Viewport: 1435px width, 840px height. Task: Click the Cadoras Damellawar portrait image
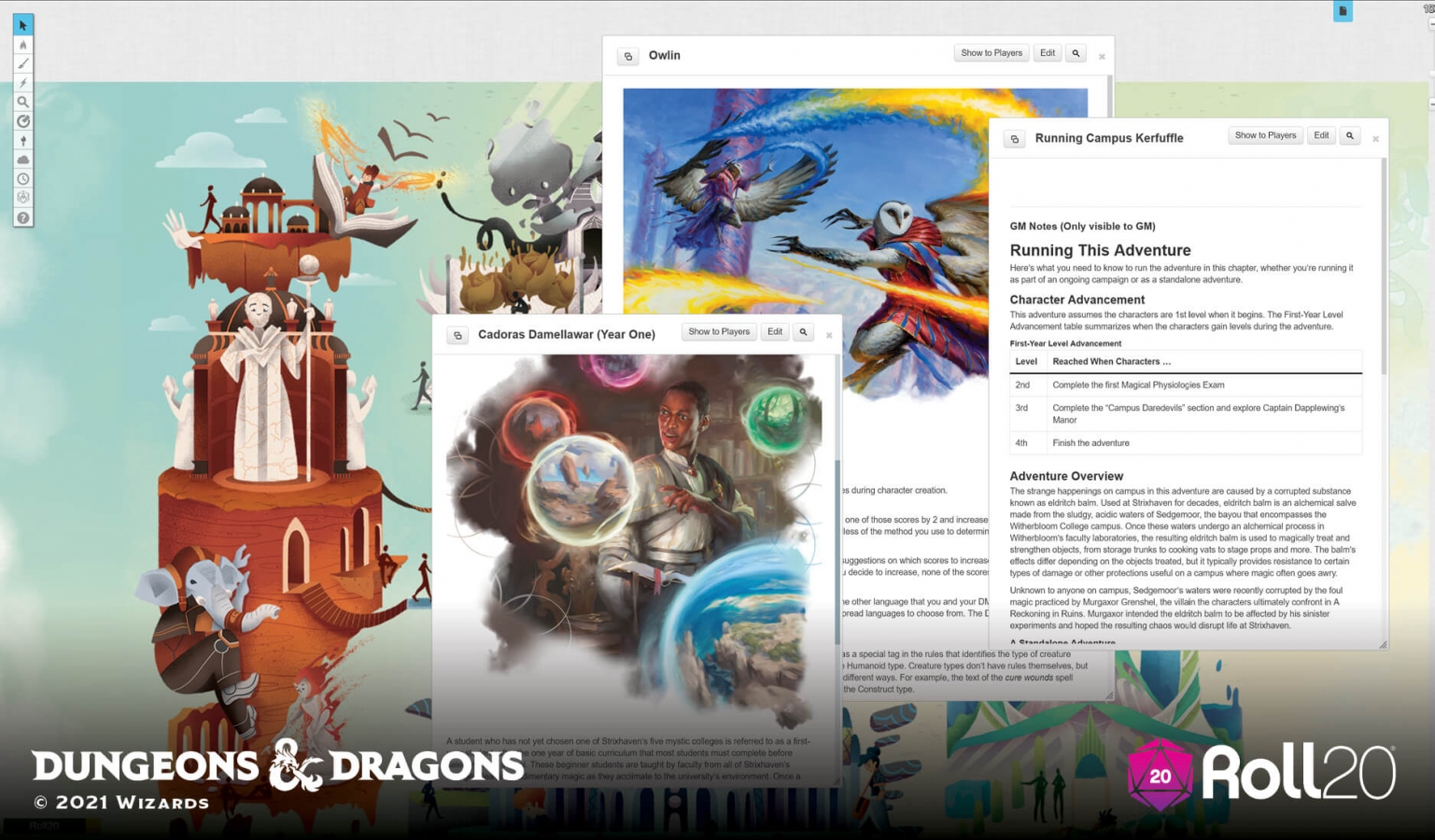click(634, 541)
